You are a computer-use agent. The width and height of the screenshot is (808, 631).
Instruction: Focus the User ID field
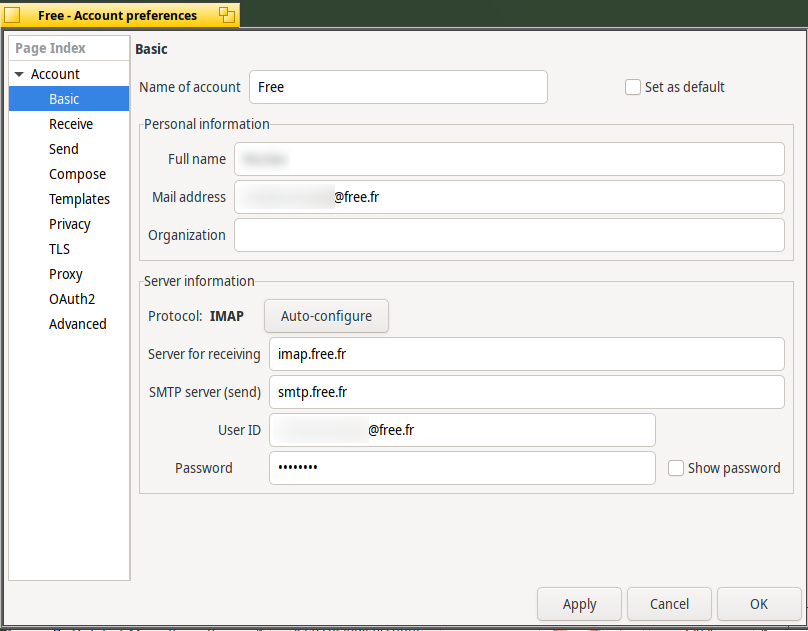tap(462, 430)
